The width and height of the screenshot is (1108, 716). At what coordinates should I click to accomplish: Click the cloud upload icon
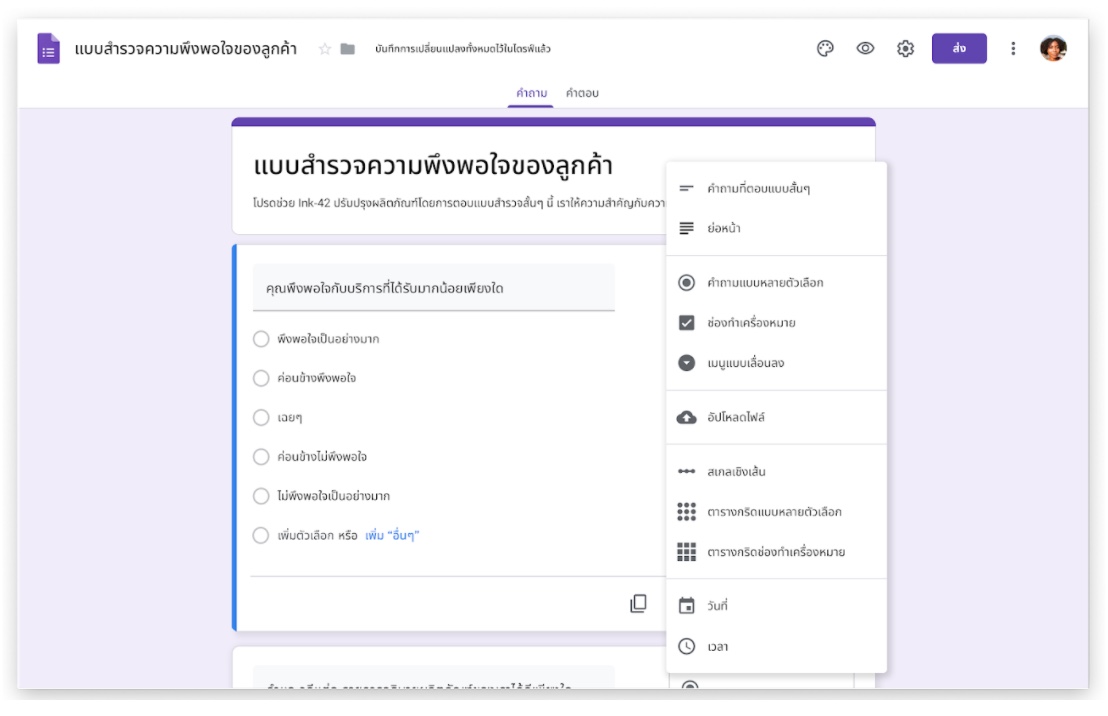(x=686, y=417)
